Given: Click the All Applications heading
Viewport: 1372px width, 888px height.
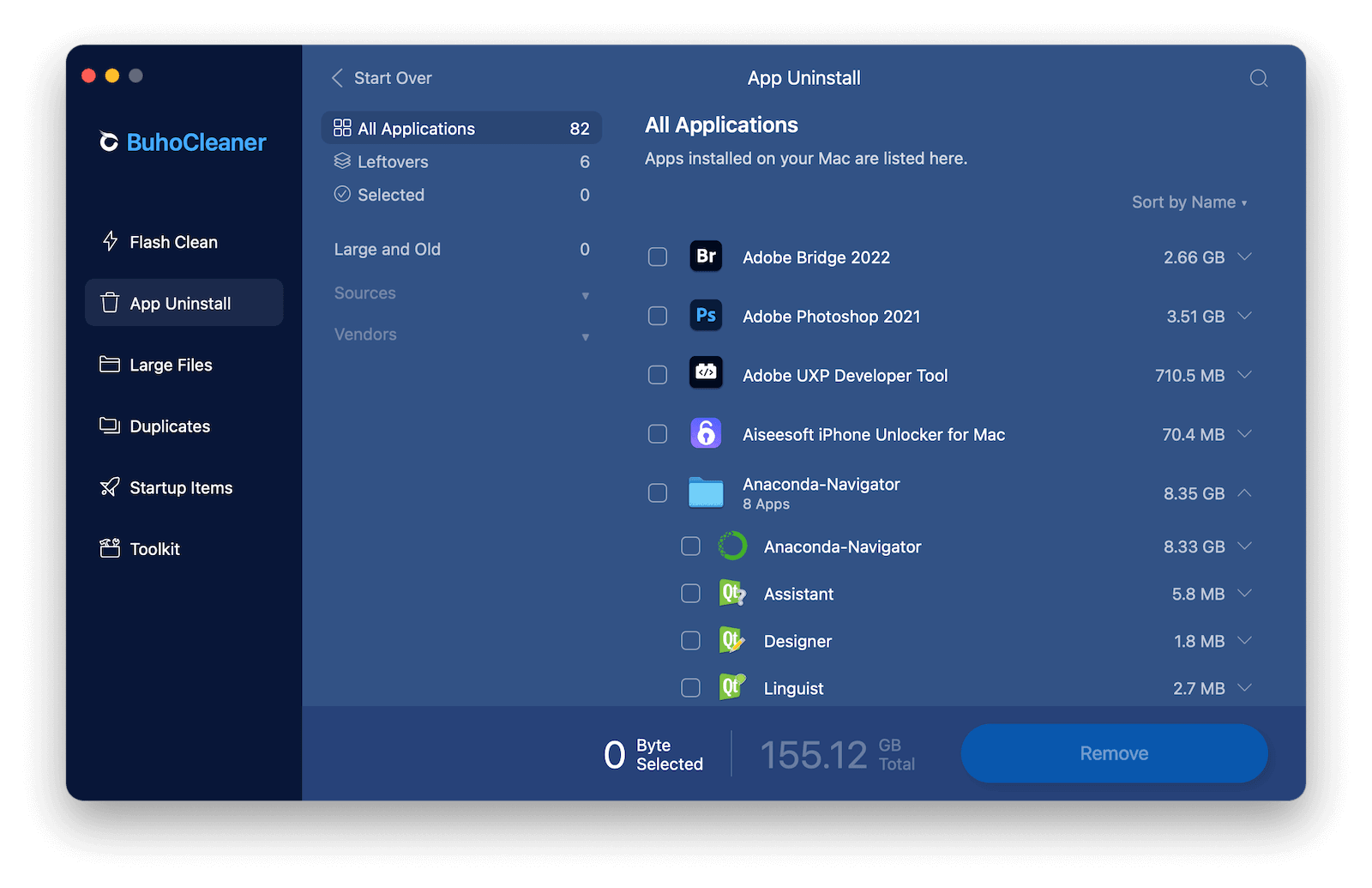Looking at the screenshot, I should point(721,125).
